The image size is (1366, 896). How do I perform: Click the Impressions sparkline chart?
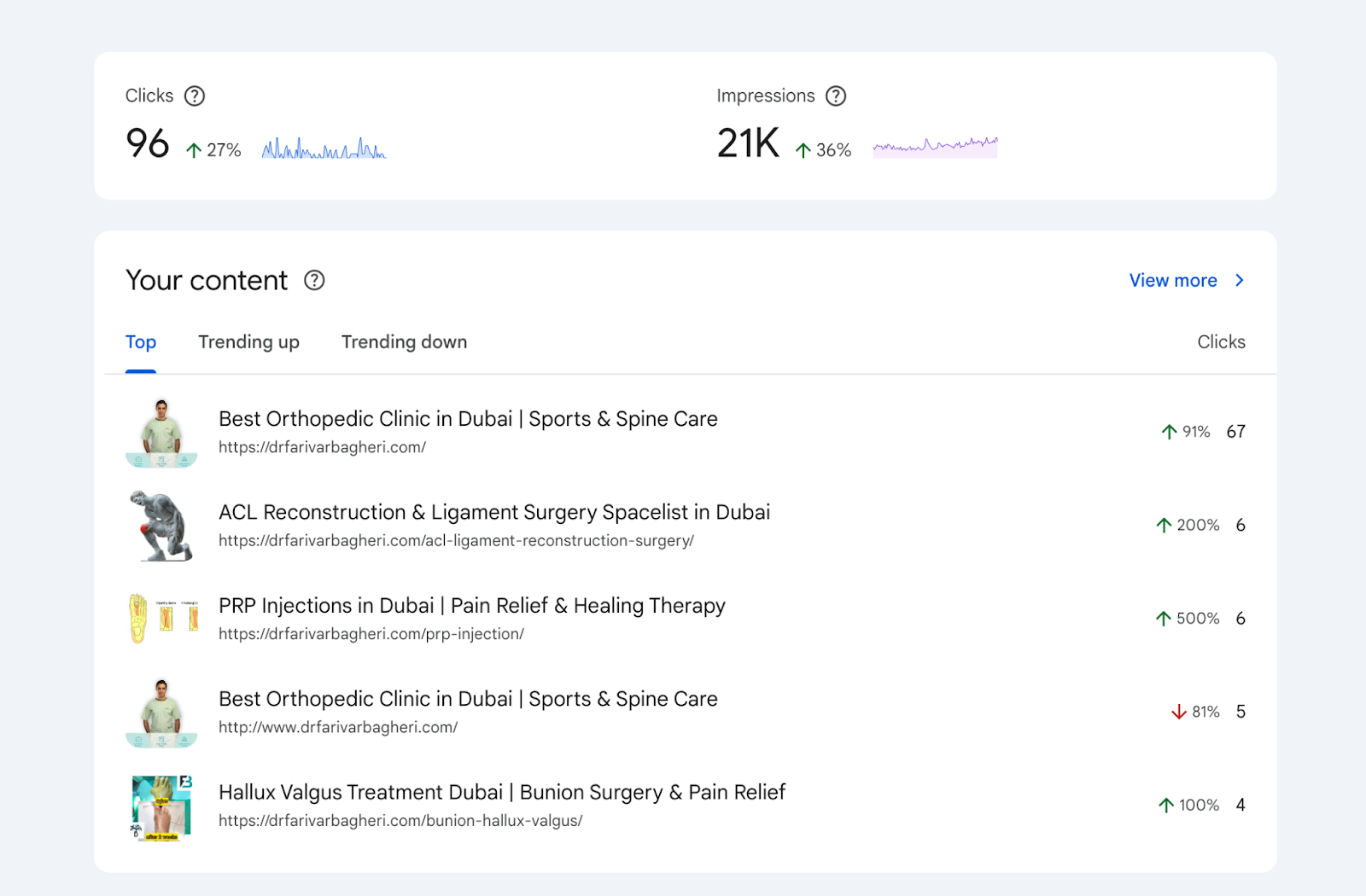pos(935,147)
